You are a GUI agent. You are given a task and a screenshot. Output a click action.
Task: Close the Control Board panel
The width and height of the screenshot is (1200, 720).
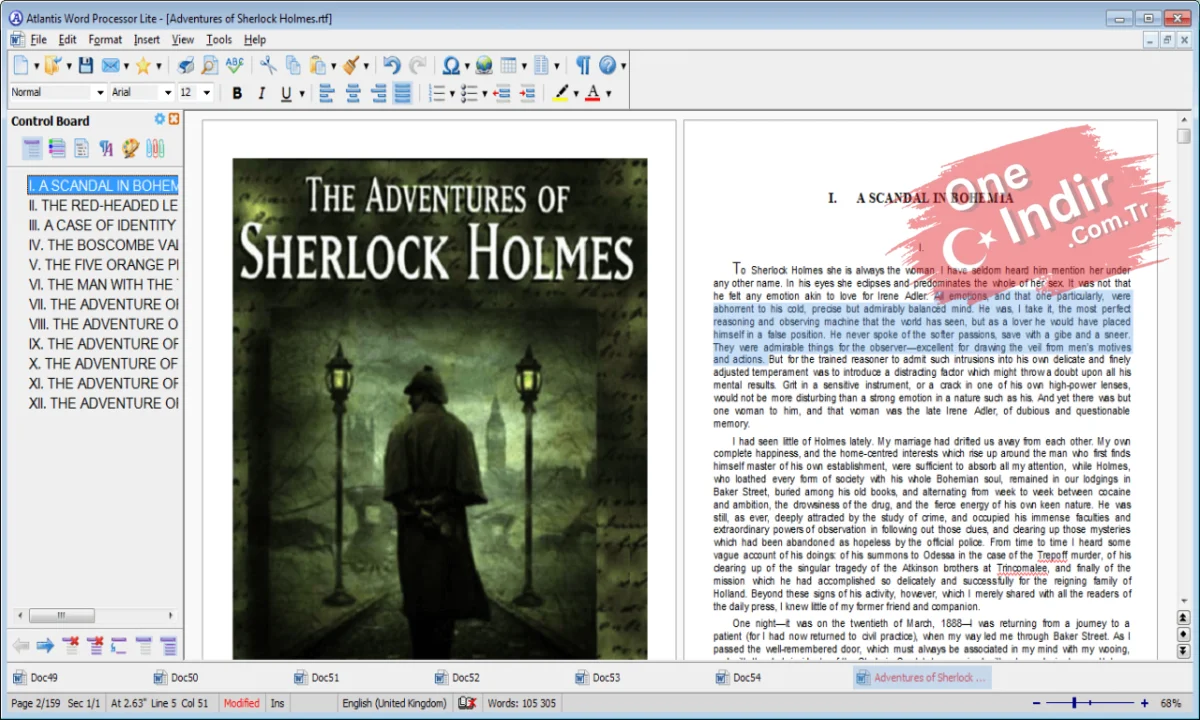[174, 119]
